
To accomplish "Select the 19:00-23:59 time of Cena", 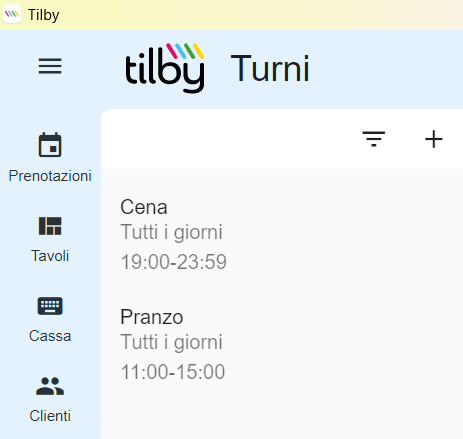I will coord(174,262).
